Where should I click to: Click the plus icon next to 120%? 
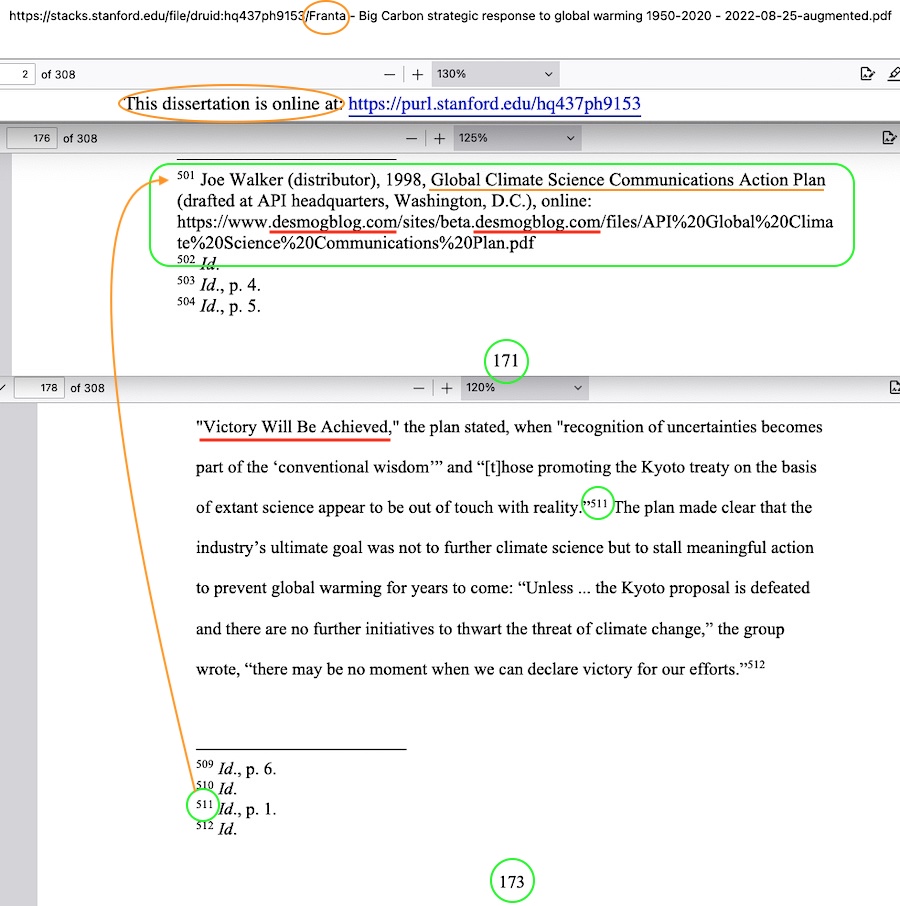(445, 387)
